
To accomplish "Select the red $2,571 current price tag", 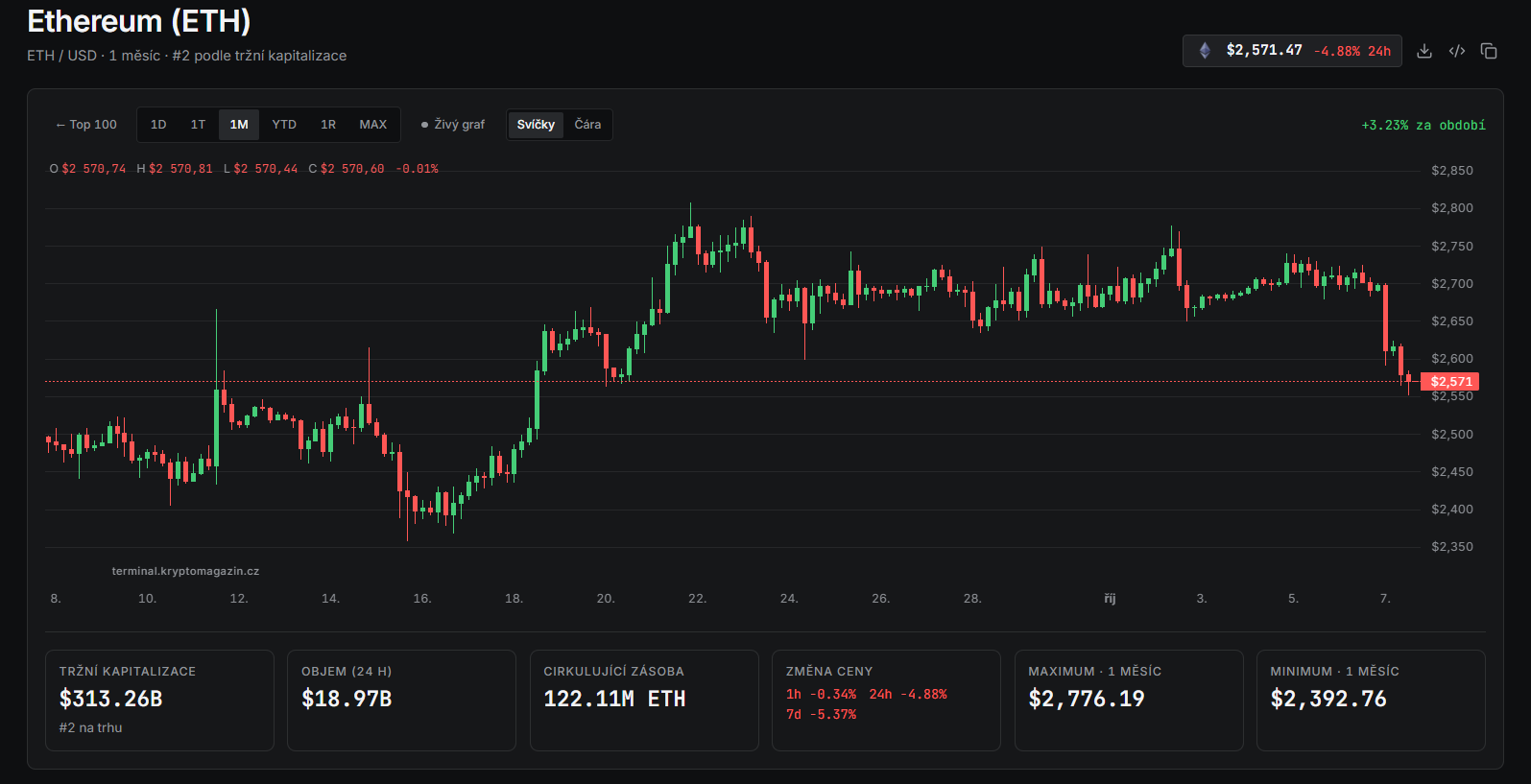I will point(1450,382).
